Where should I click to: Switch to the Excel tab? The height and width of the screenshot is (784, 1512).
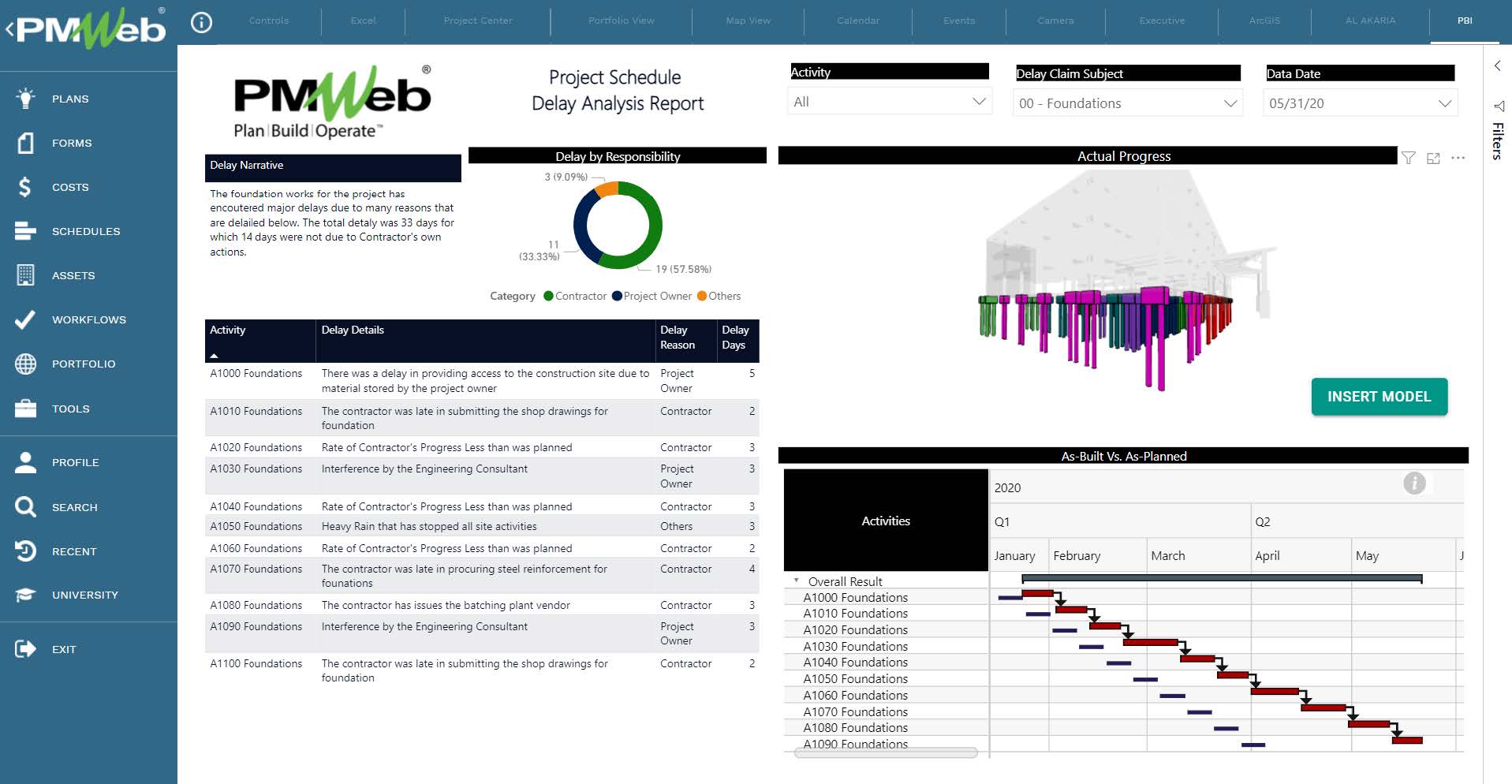pyautogui.click(x=363, y=21)
